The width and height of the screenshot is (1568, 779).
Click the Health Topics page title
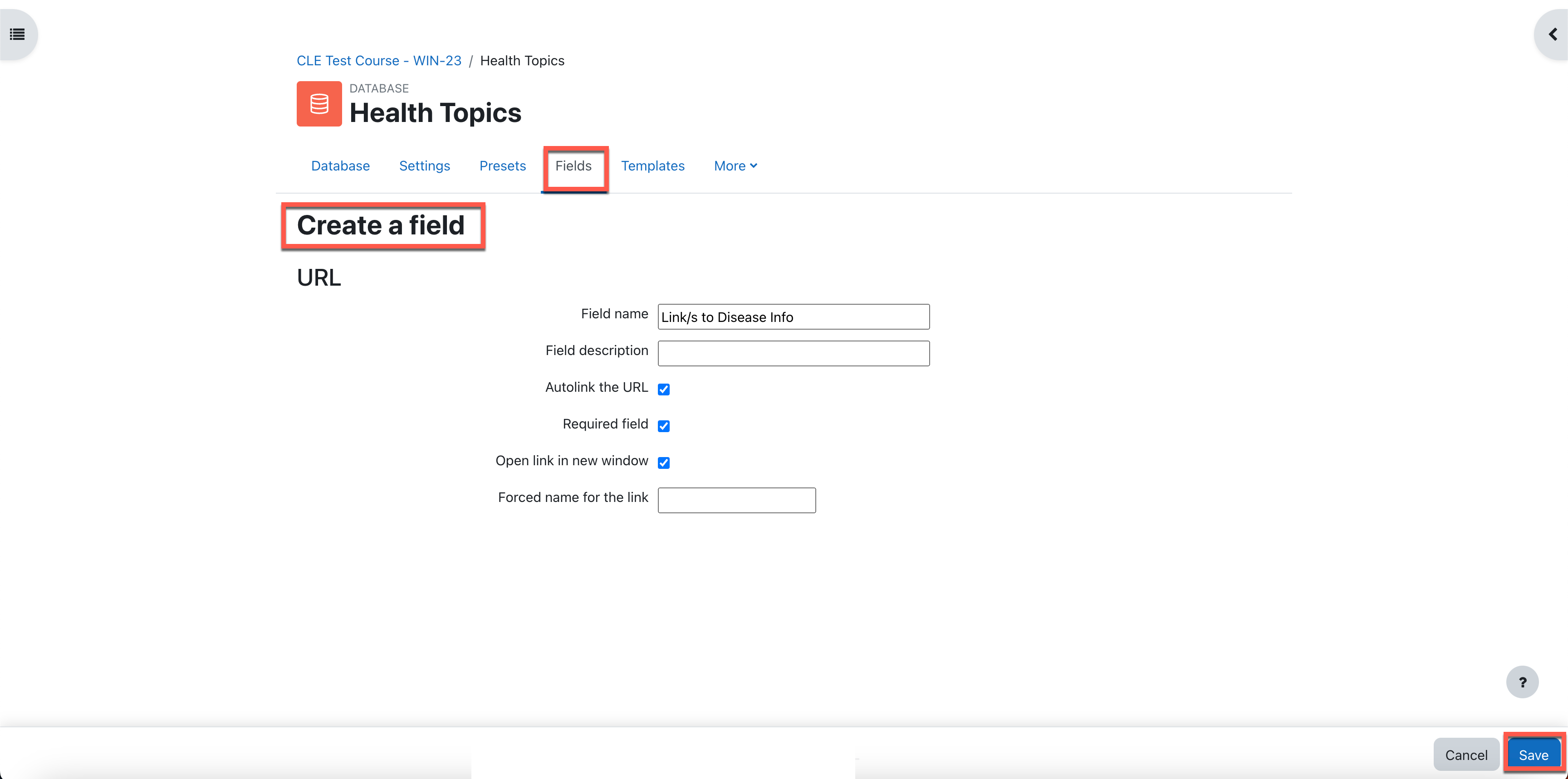[435, 113]
